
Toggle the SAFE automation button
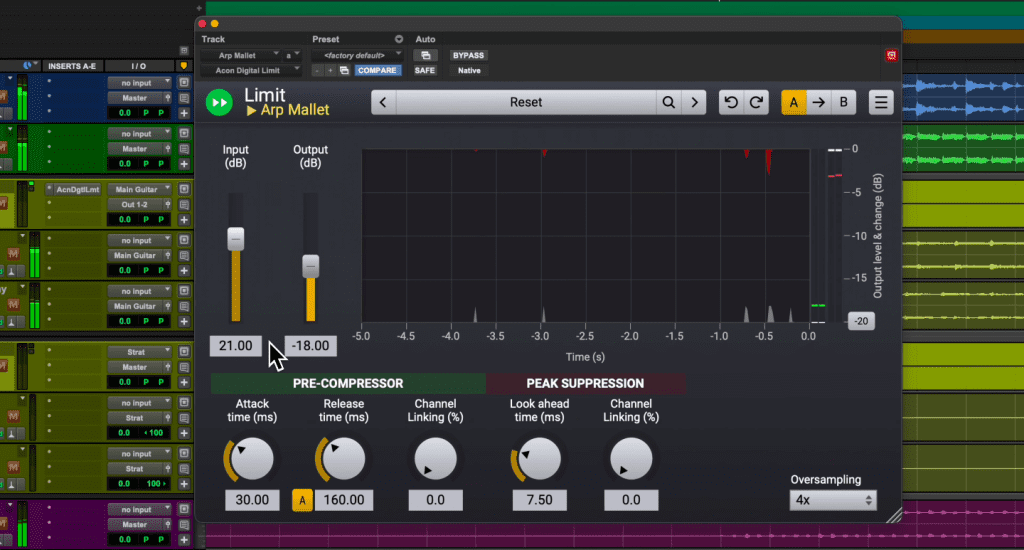[424, 71]
